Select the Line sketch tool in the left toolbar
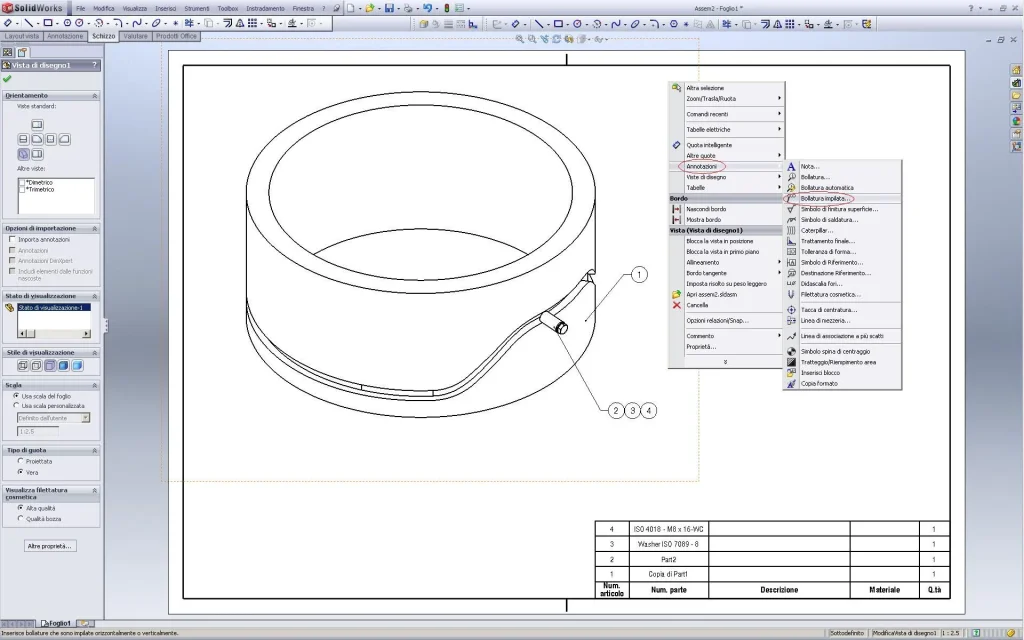 pyautogui.click(x=29, y=24)
